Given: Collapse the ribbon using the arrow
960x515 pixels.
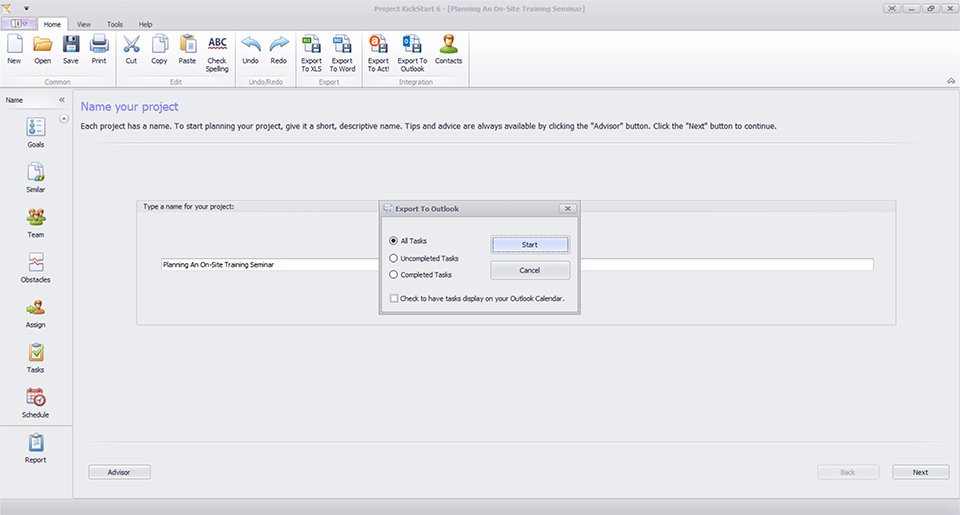Looking at the screenshot, I should coord(951,81).
